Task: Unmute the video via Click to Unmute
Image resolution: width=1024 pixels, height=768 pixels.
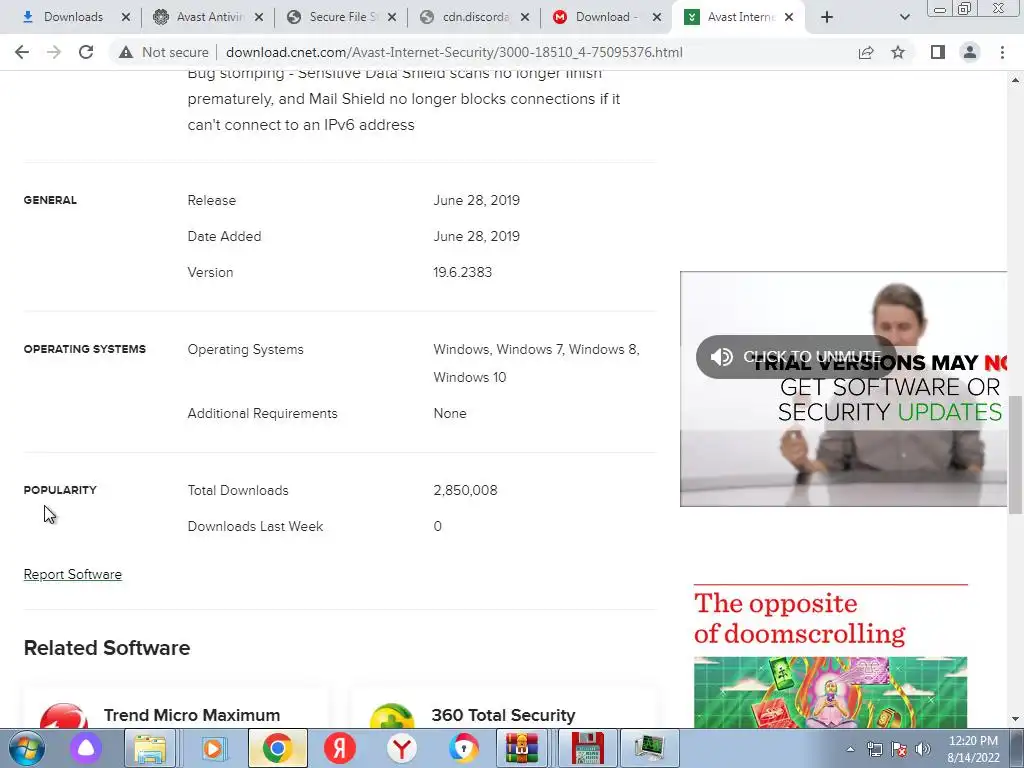Action: click(795, 357)
